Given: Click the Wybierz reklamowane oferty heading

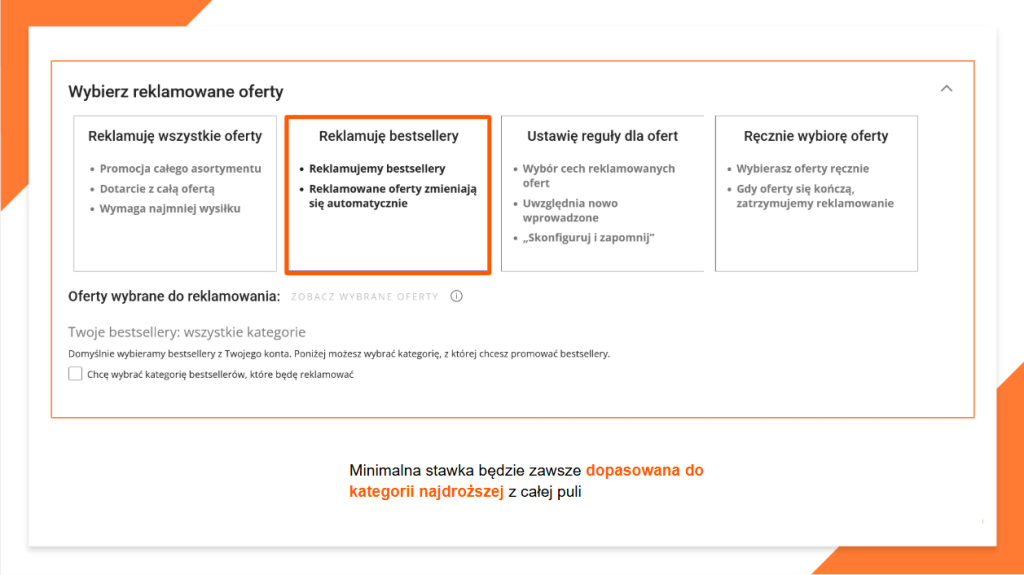Looking at the screenshot, I should (176, 91).
